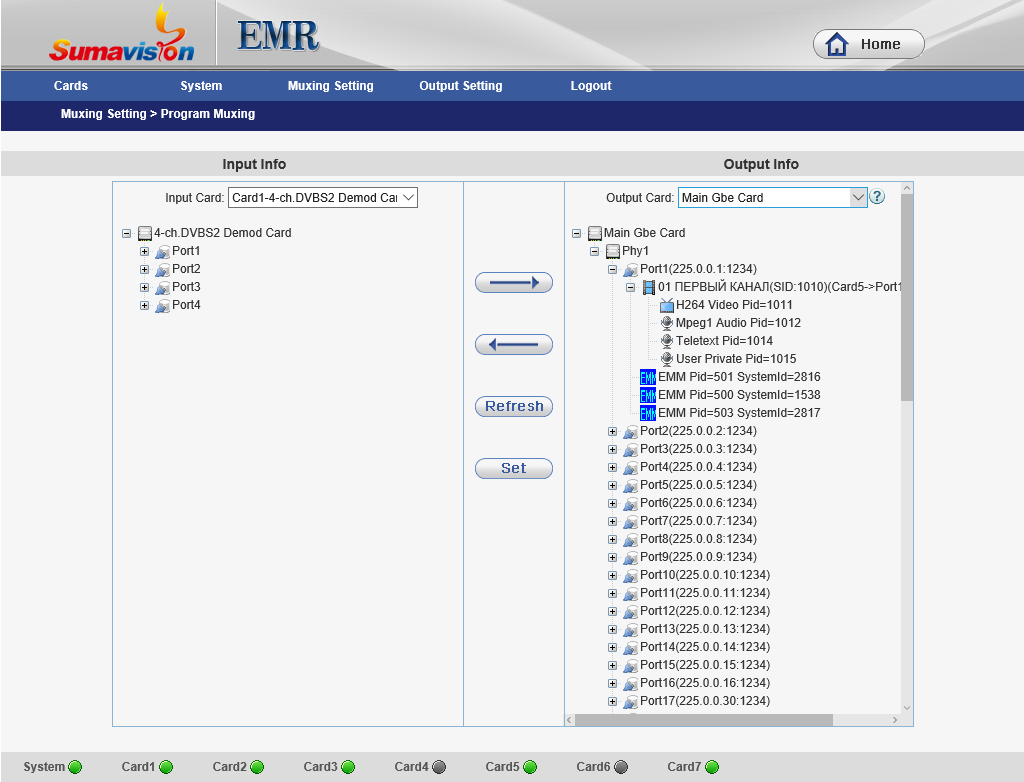The width and height of the screenshot is (1024, 782).
Task: Click the H264 Video Pid=1011 icon
Action: pyautogui.click(x=667, y=305)
